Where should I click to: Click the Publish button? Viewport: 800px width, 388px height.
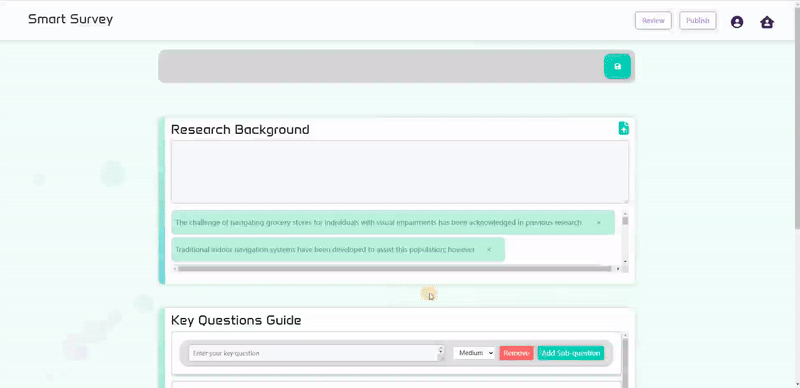click(x=697, y=21)
